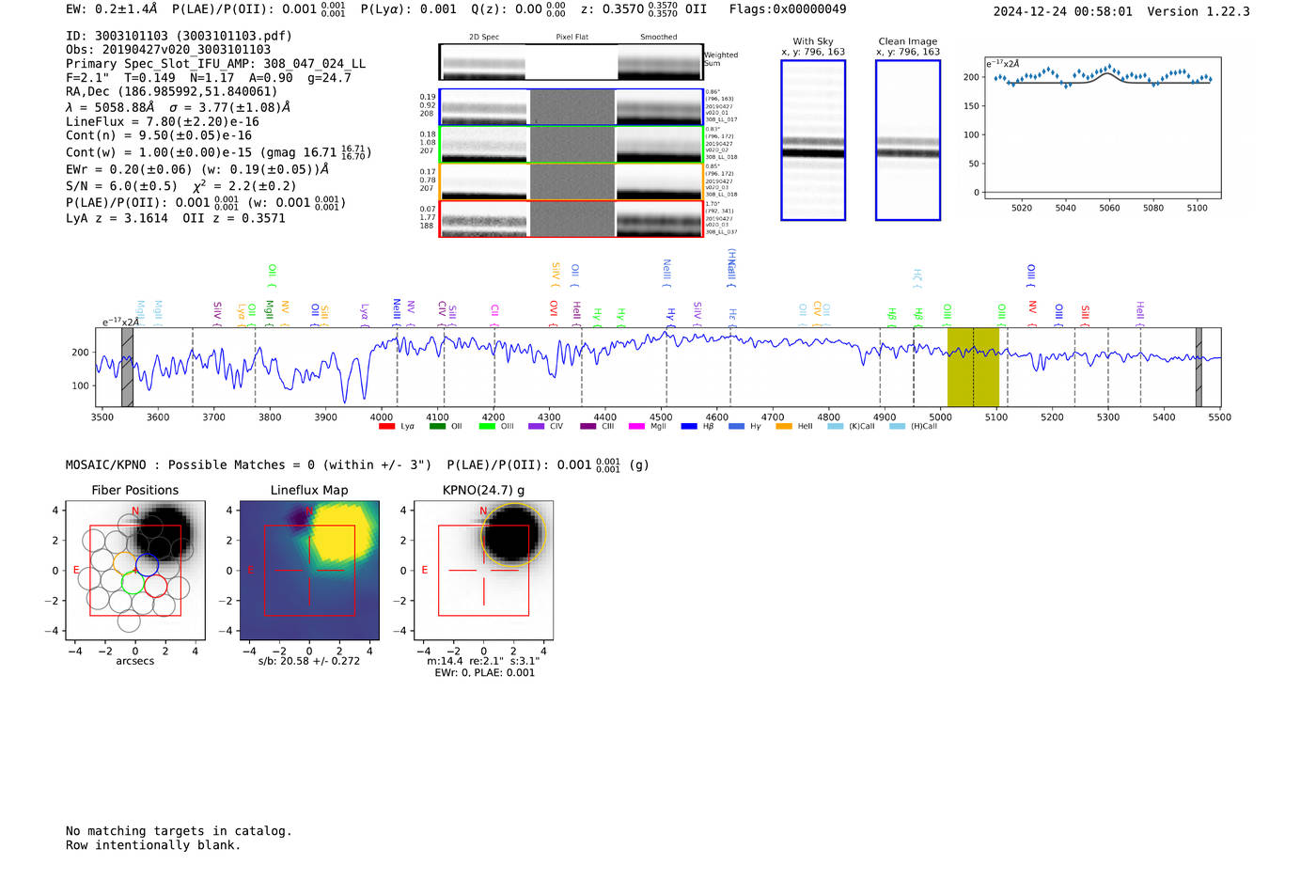Click the λ = 5058.88Å wavelength line
The width and height of the screenshot is (1316, 896).
coord(179,107)
